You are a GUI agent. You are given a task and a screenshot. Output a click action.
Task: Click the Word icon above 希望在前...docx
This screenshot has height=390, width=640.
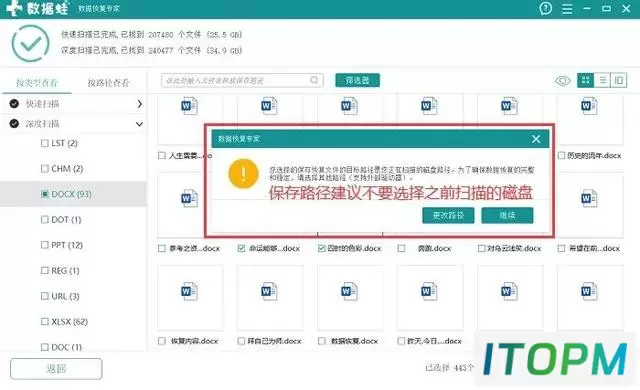[589, 199]
